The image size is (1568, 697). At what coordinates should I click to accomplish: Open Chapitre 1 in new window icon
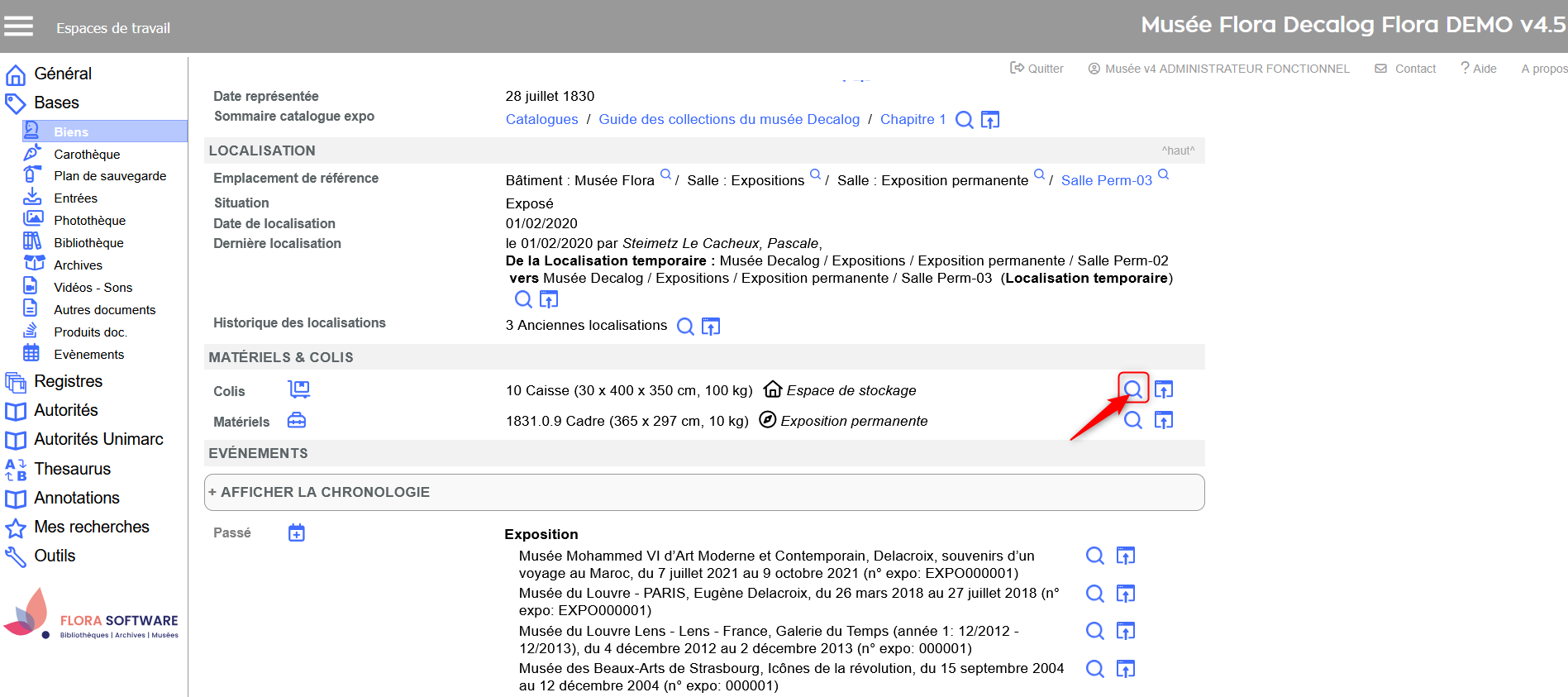[x=990, y=120]
